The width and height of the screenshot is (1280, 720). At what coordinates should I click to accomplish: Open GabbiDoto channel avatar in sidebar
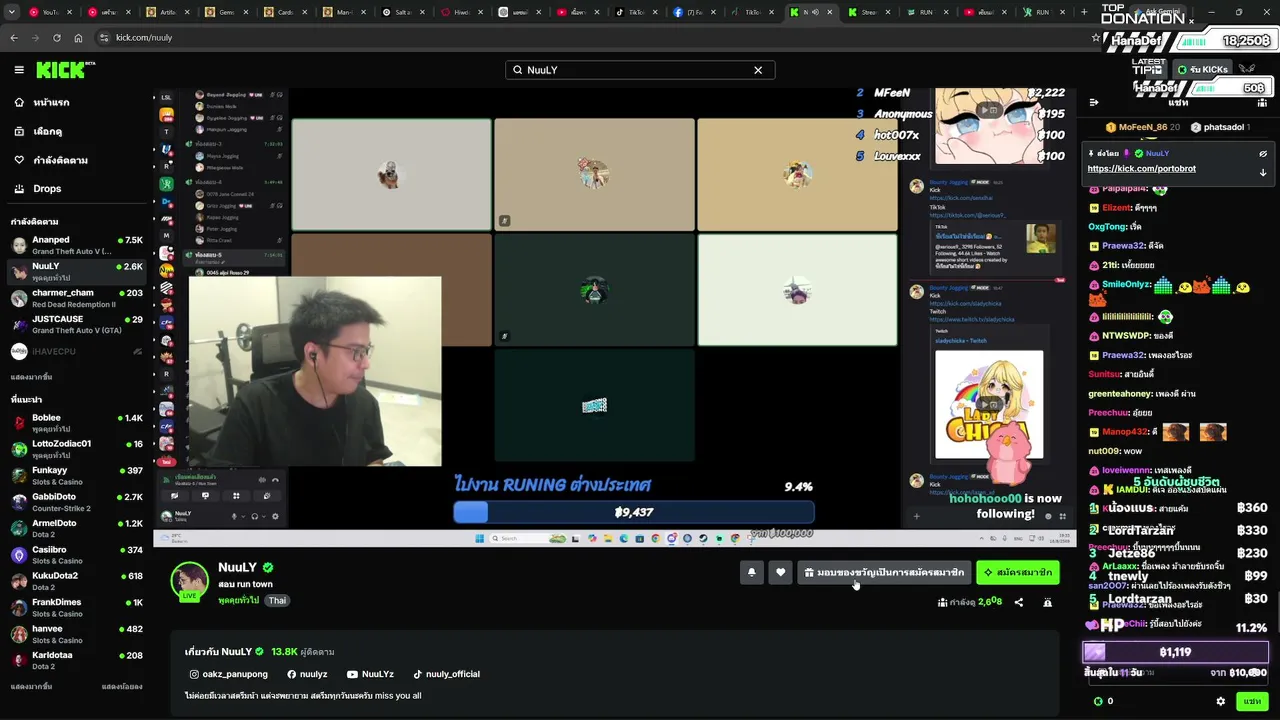19,502
